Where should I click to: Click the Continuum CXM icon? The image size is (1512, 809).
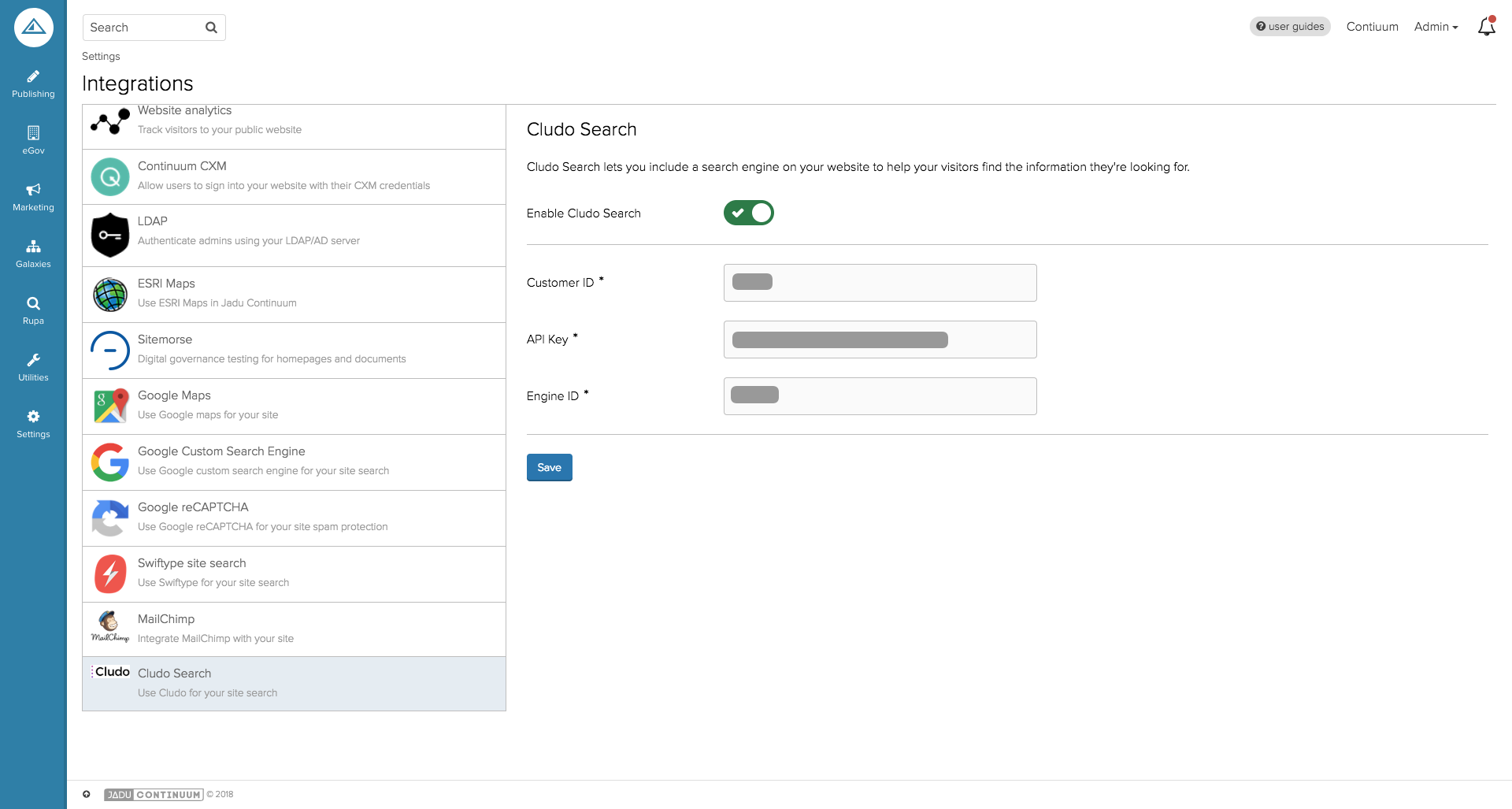110,177
